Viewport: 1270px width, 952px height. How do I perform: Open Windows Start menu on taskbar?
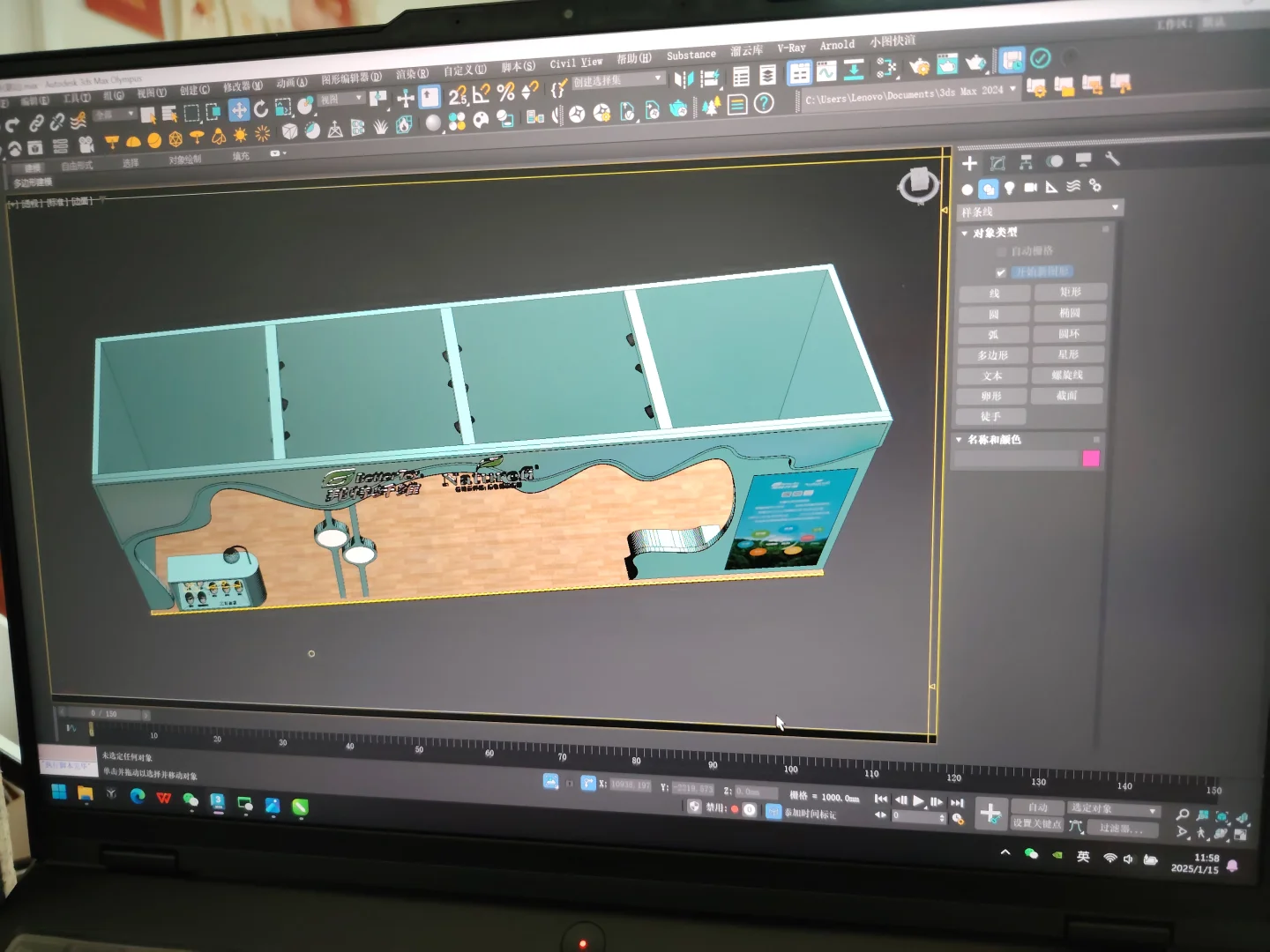pos(59,791)
